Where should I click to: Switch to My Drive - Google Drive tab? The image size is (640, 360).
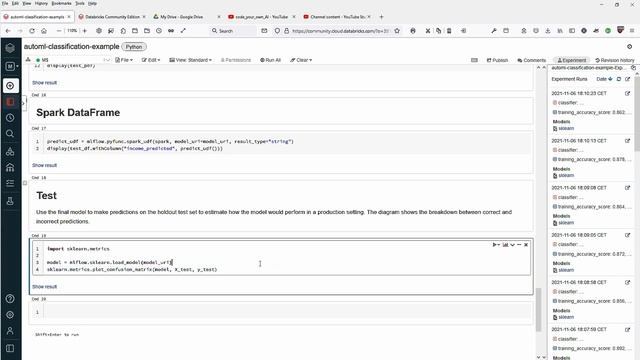[x=187, y=17]
